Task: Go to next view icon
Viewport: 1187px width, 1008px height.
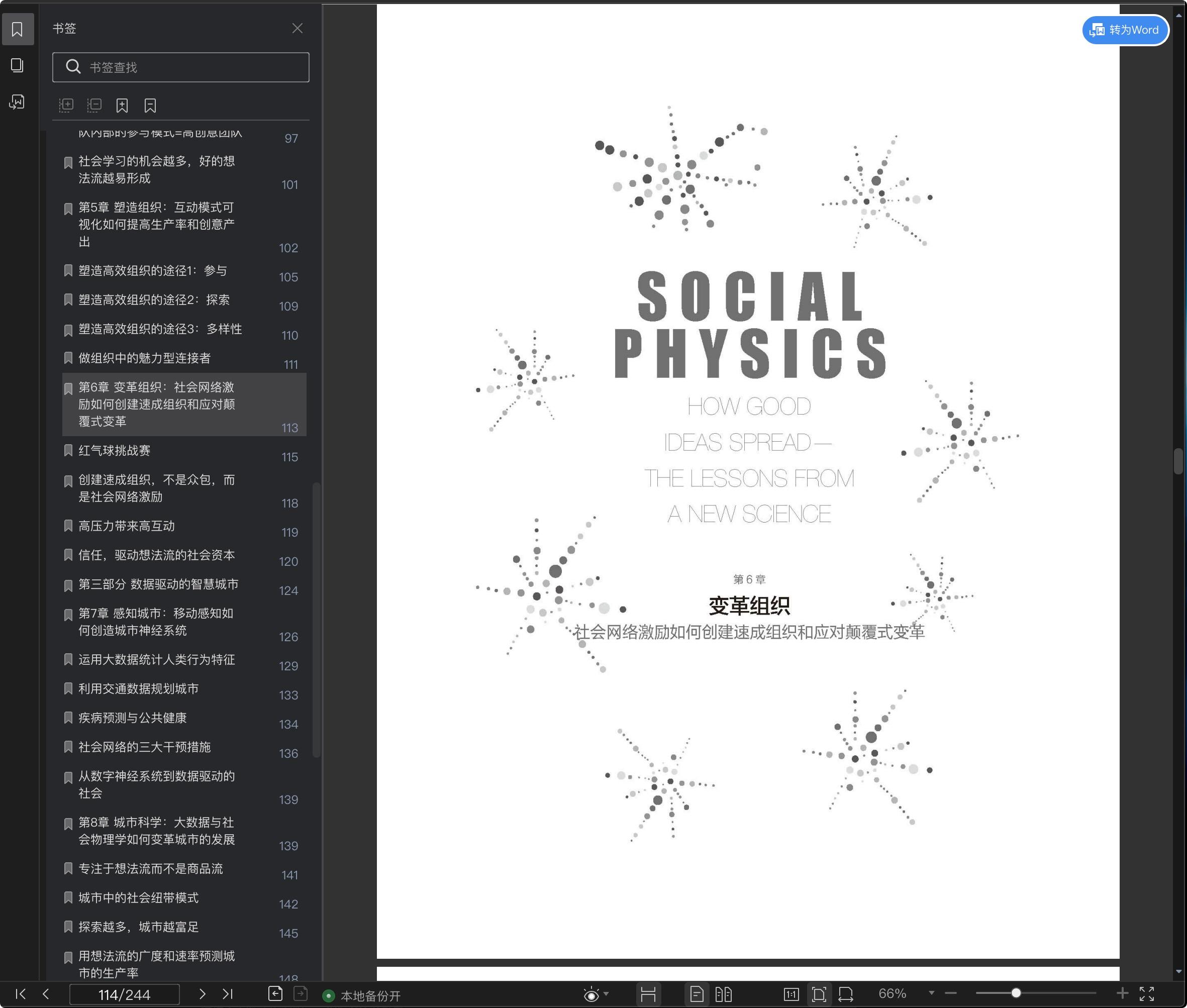Action: 301,994
